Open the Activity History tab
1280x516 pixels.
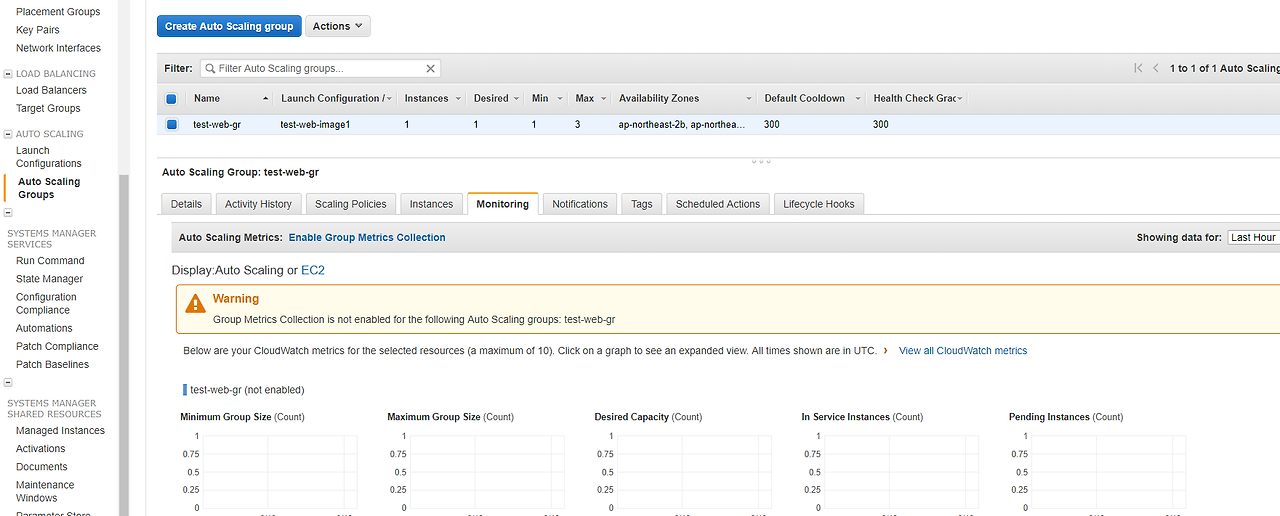point(258,204)
